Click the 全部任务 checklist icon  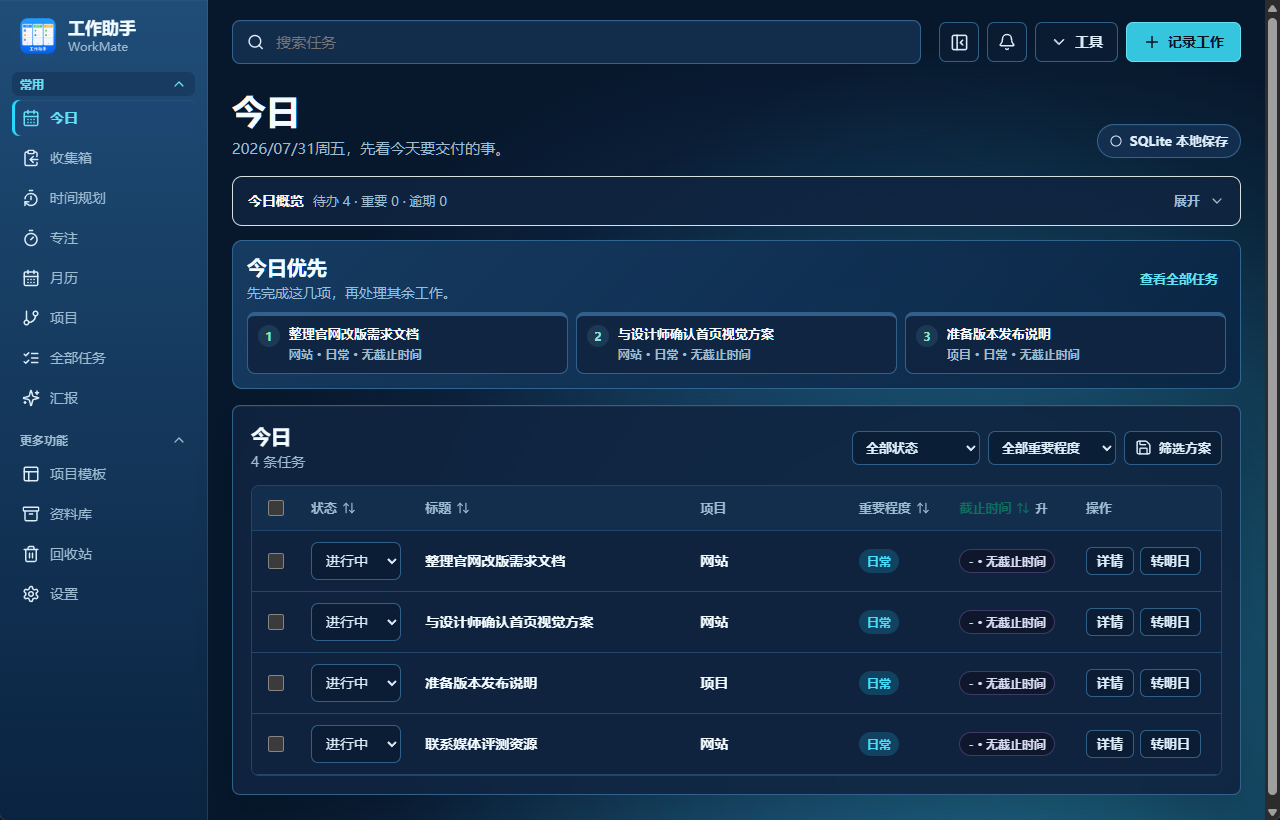click(31, 358)
